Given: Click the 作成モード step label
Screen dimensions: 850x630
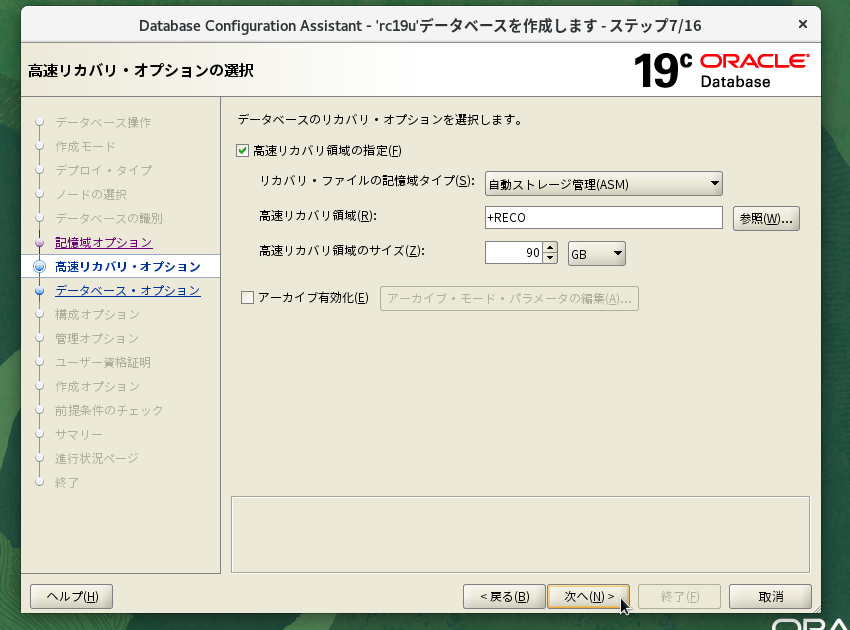Looking at the screenshot, I should click(x=85, y=146).
